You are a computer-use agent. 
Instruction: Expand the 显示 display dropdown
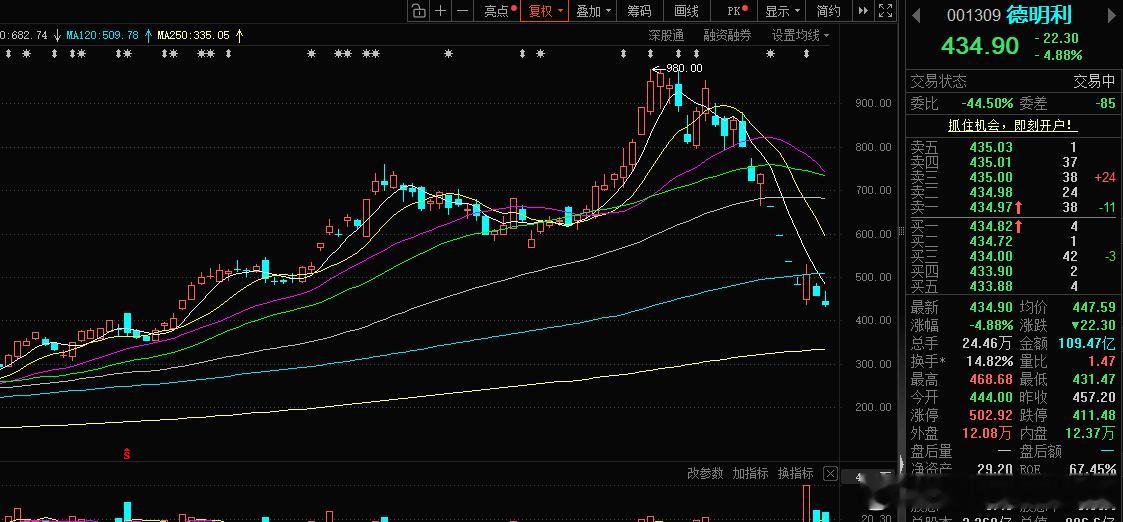[x=782, y=11]
